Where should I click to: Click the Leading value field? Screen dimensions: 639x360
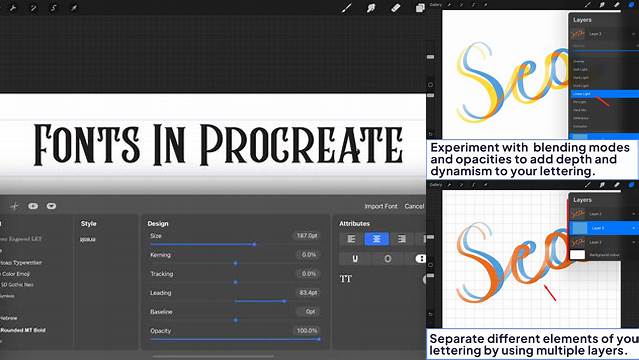pos(308,293)
